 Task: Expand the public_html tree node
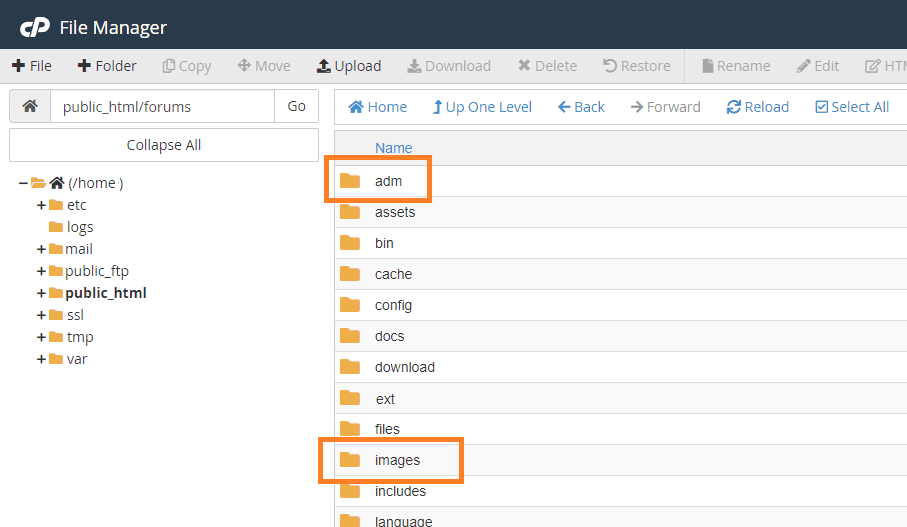pyautogui.click(x=41, y=293)
